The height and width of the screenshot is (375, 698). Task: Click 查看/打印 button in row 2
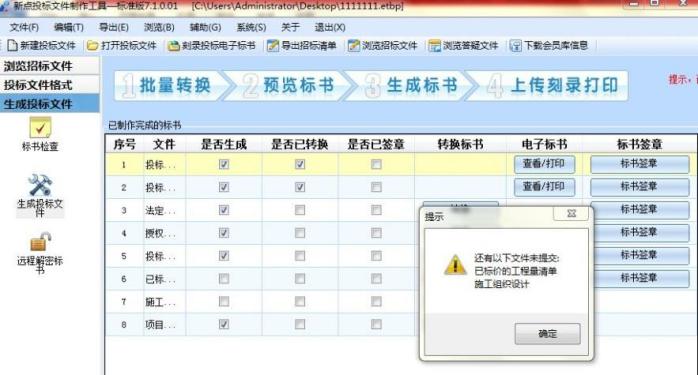coord(544,187)
